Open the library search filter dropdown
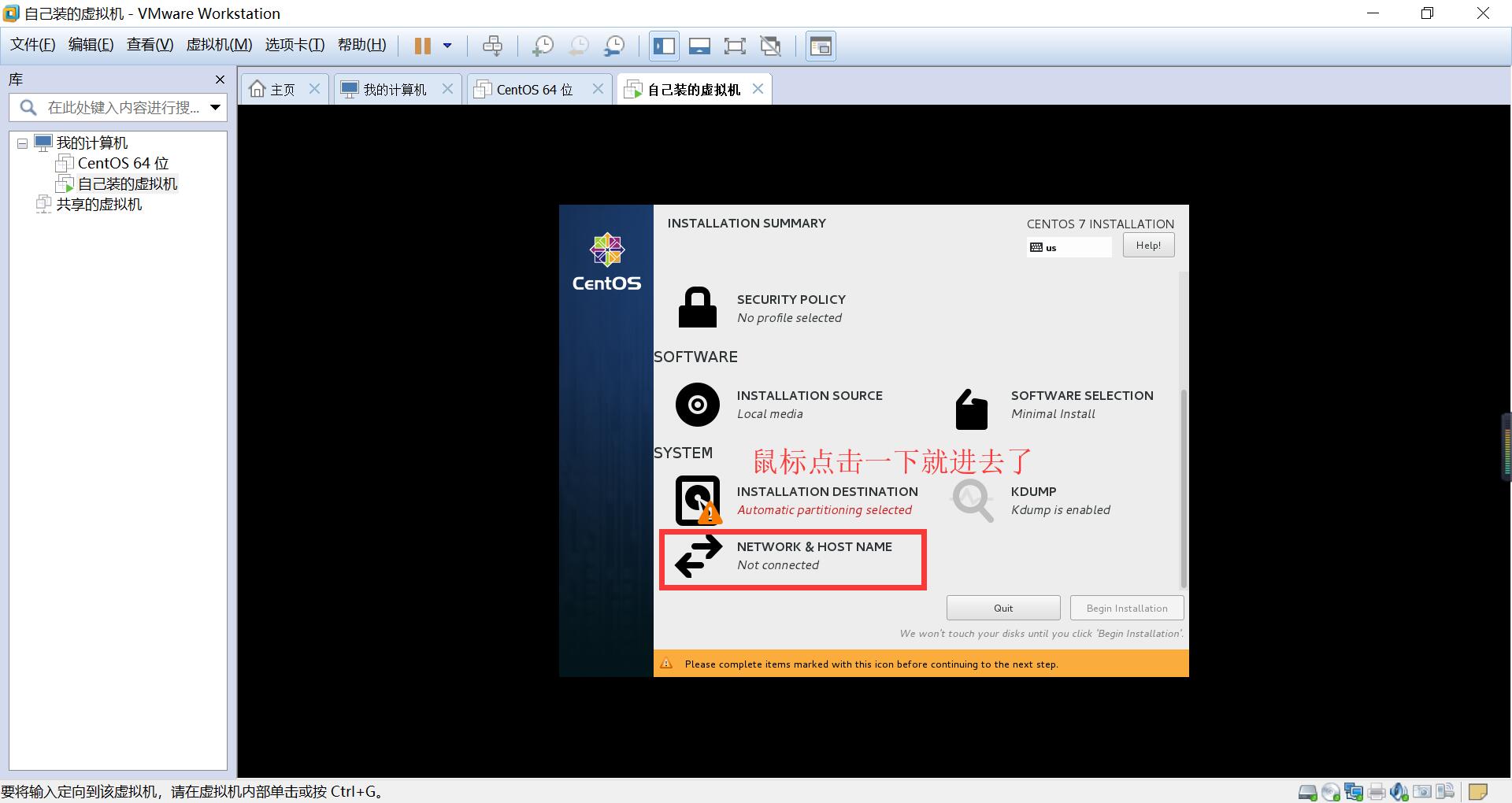 [x=215, y=107]
